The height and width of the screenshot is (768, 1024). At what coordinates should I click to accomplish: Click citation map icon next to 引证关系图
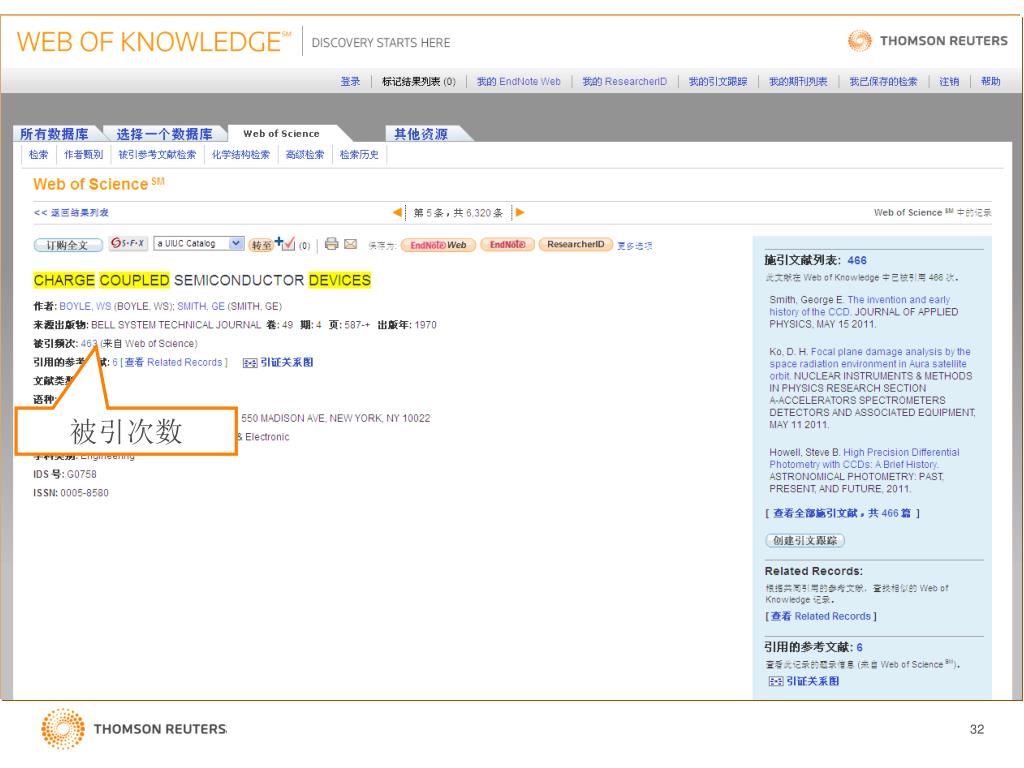249,363
